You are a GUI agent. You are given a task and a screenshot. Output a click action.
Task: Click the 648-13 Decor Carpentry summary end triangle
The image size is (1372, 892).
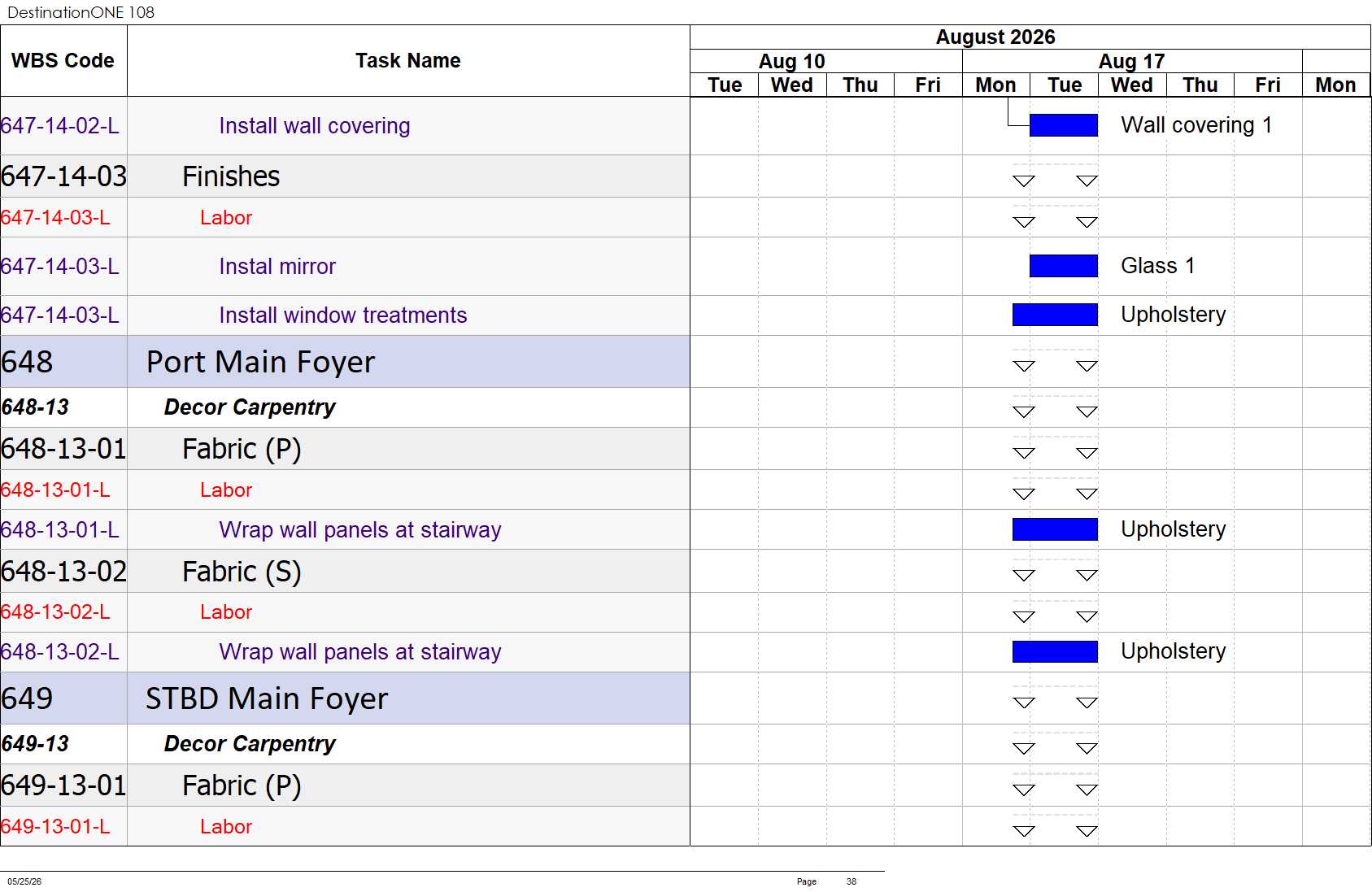(x=1087, y=411)
